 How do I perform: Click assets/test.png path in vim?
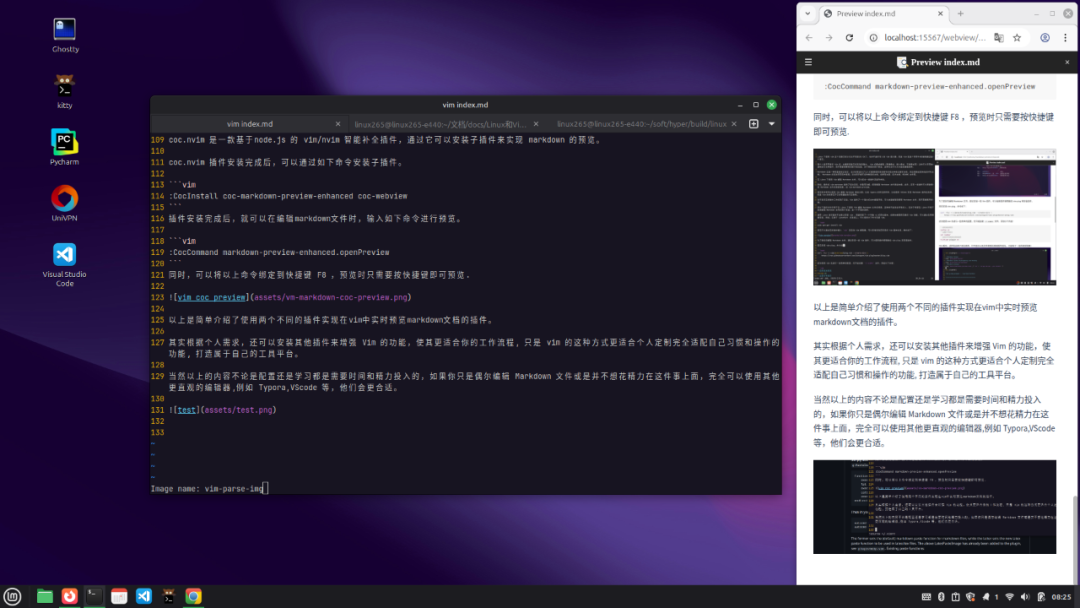[x=238, y=410]
